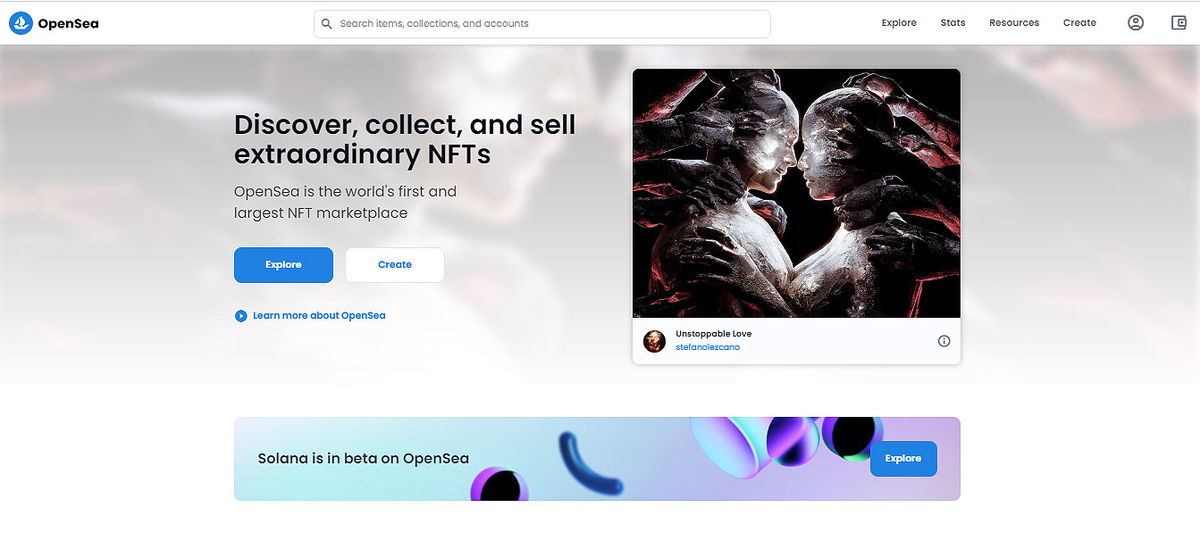This screenshot has width=1200, height=541.
Task: Click the Solana is in beta on OpenSea text
Action: coord(364,459)
